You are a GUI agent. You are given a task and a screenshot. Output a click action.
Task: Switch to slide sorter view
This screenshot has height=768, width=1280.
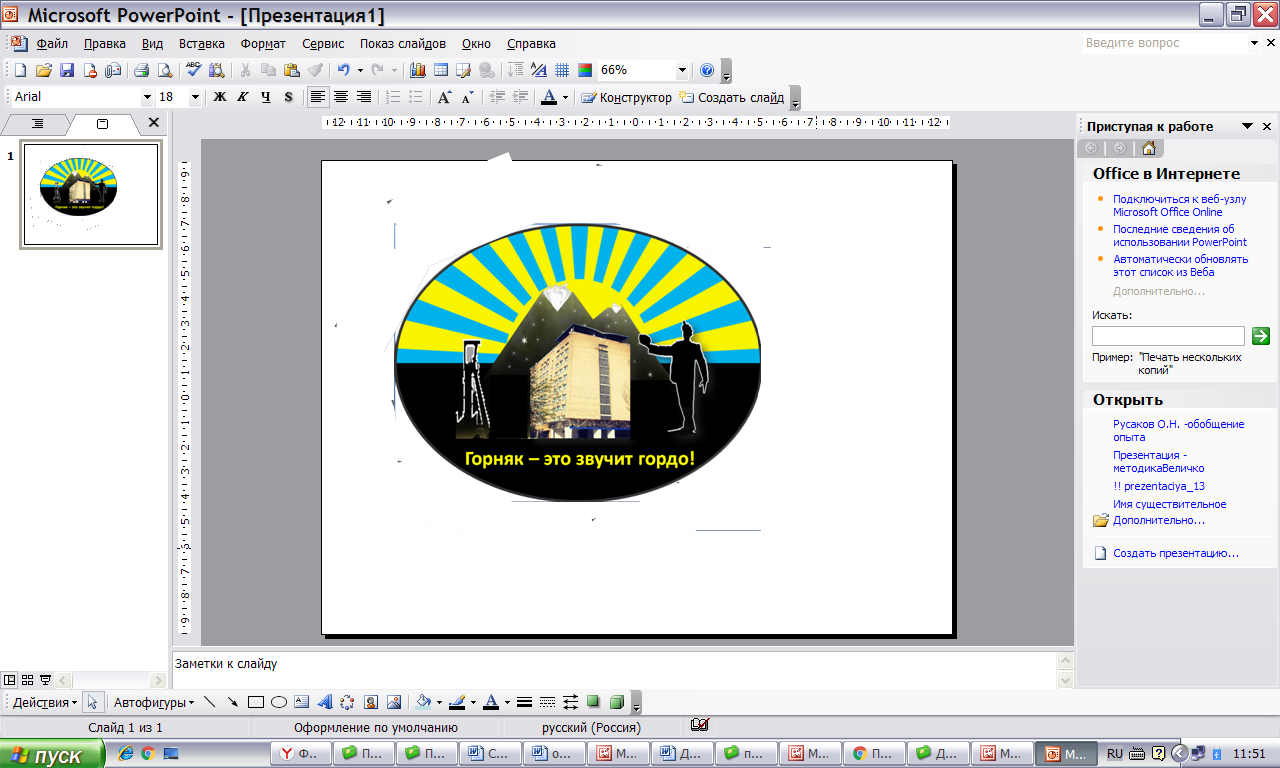click(x=27, y=679)
